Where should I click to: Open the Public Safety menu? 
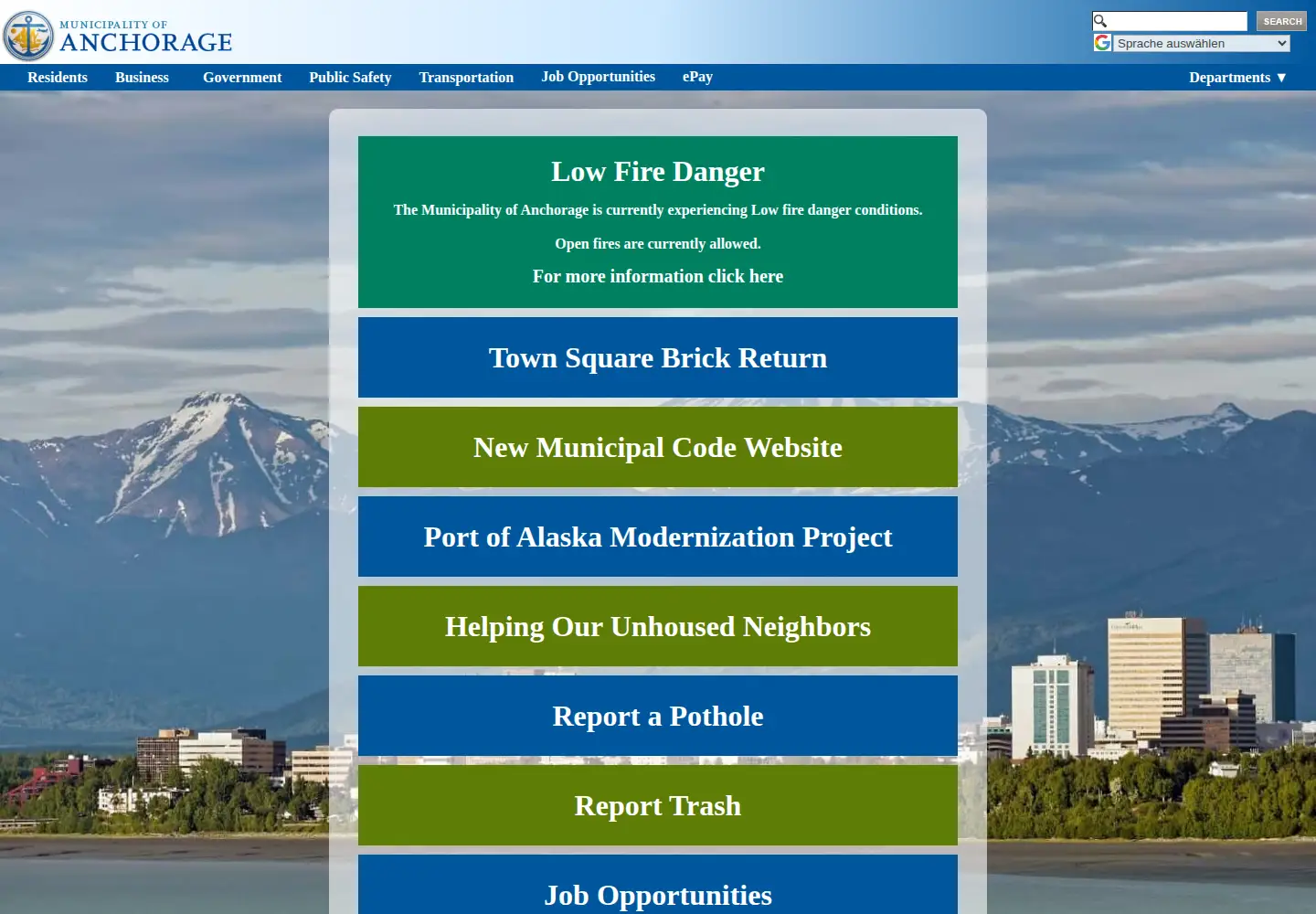350,78
